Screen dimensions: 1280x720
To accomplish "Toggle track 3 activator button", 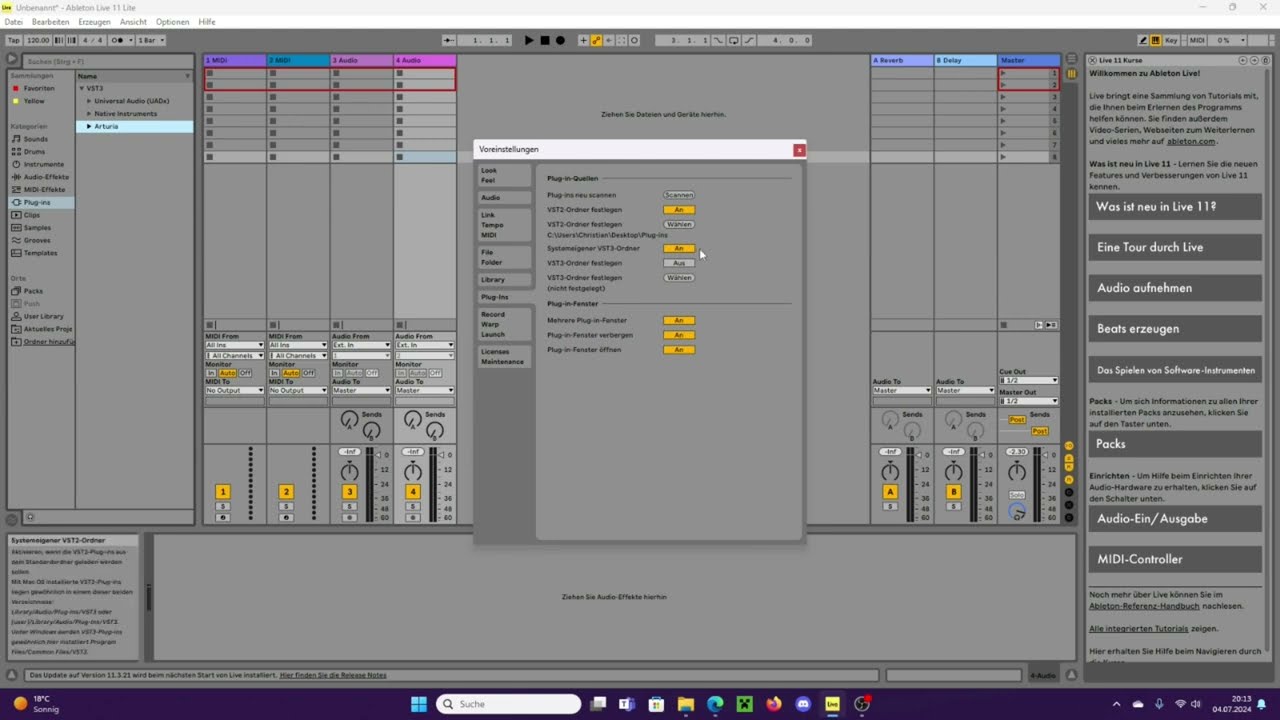I will pyautogui.click(x=349, y=492).
